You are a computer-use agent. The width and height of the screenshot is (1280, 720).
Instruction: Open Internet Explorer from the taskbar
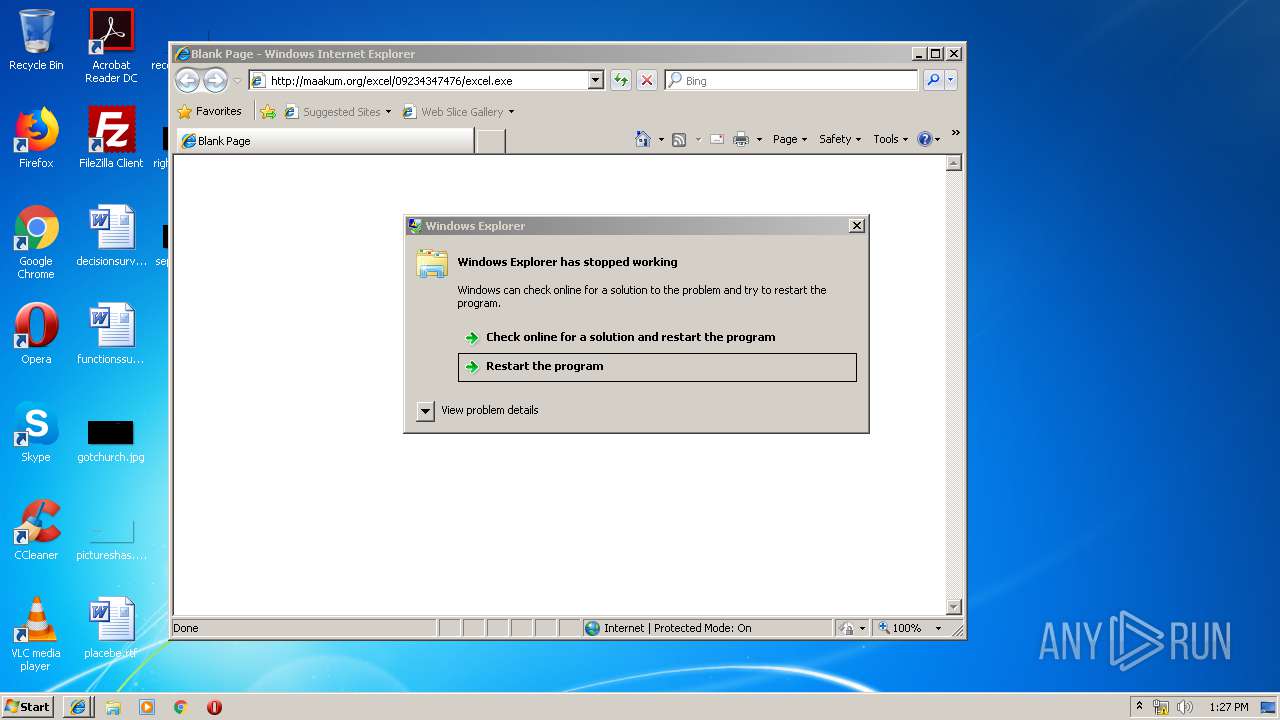pyautogui.click(x=79, y=707)
